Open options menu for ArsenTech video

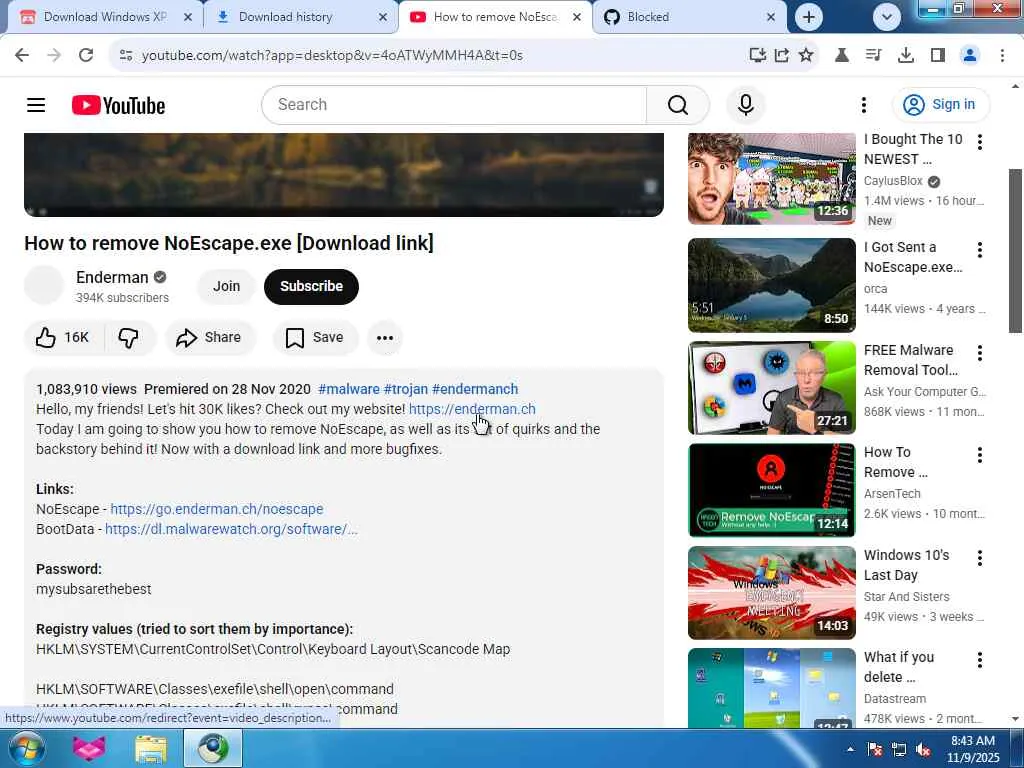(979, 455)
